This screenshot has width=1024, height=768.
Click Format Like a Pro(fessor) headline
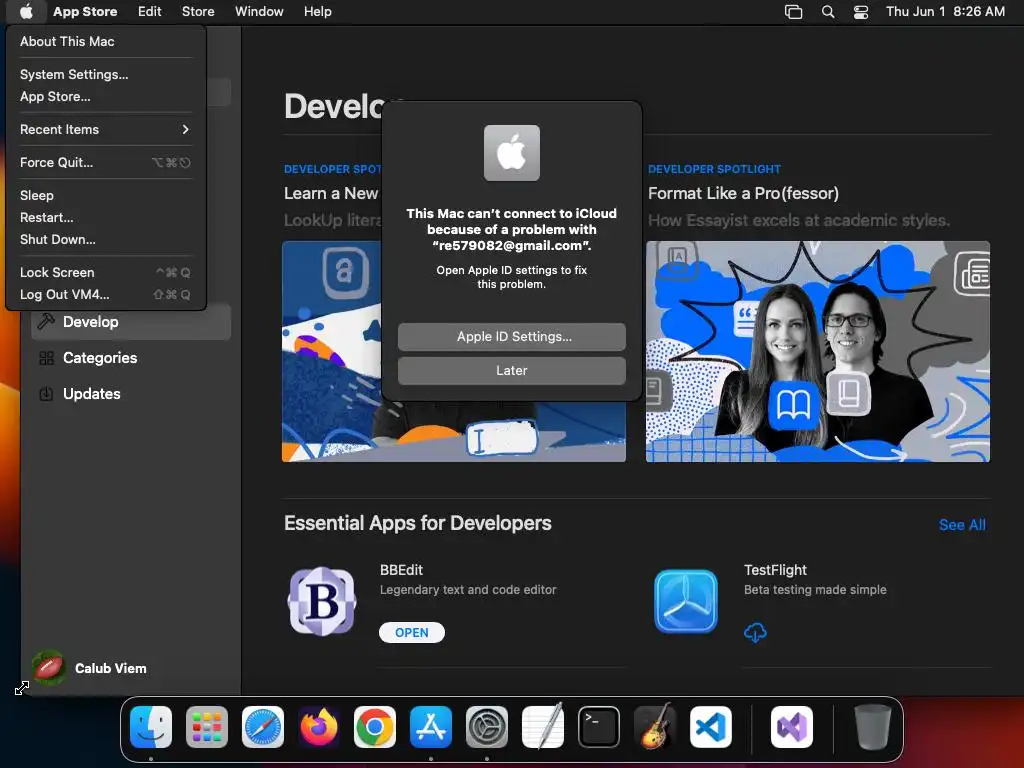pos(743,193)
